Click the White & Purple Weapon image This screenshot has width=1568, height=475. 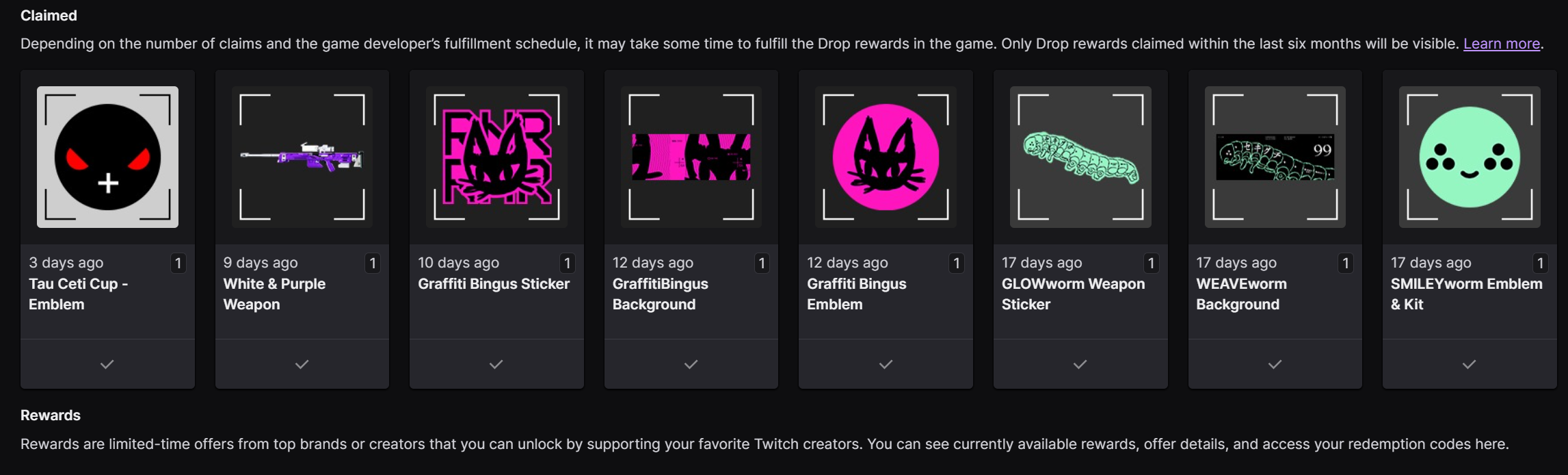point(302,157)
